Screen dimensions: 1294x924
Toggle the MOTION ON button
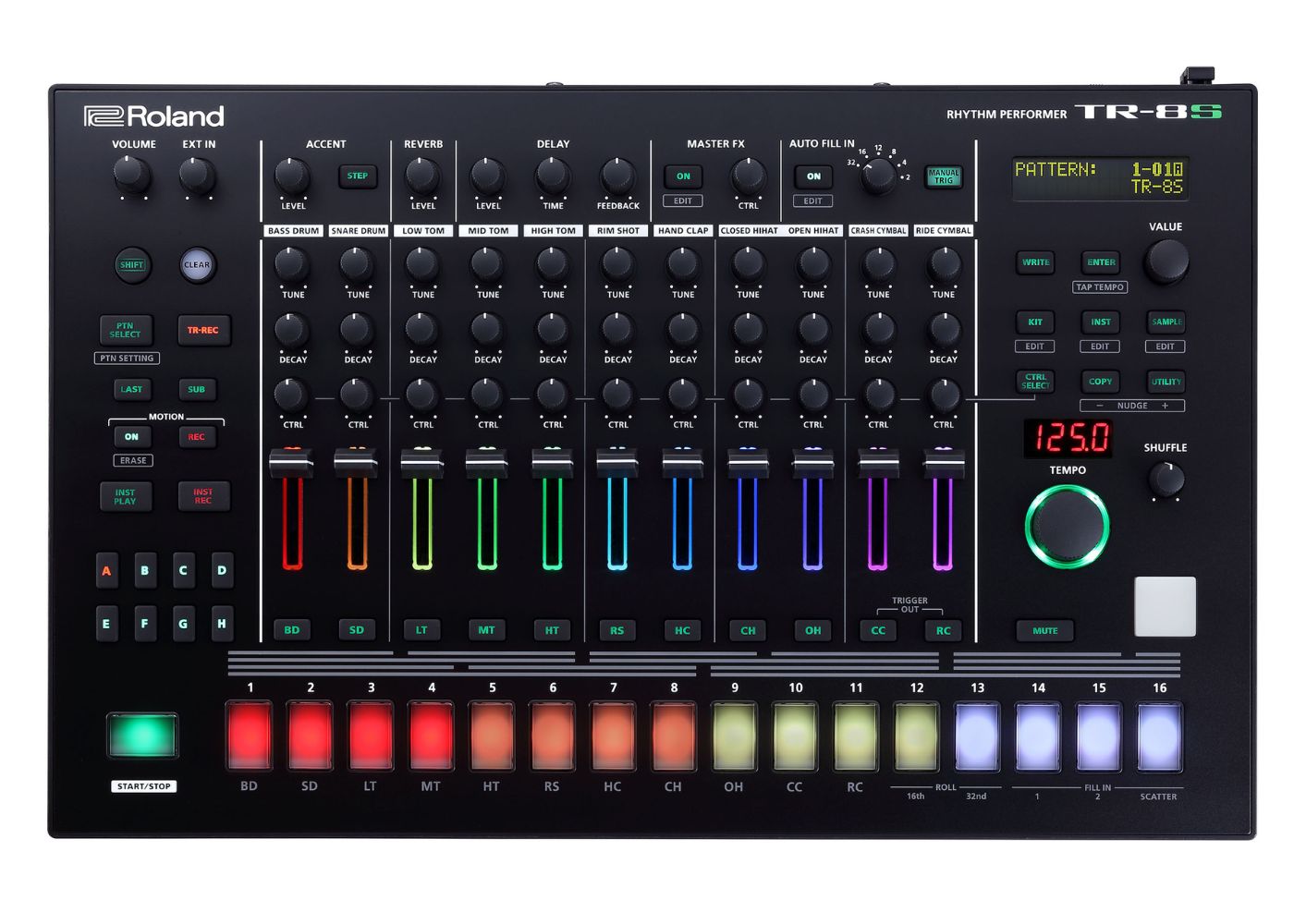pos(132,437)
